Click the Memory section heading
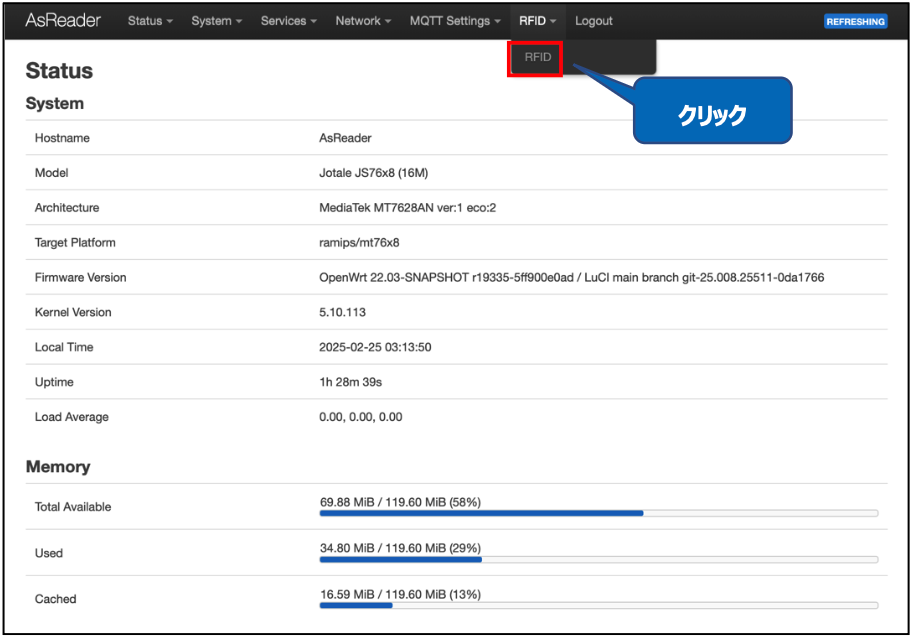Viewport: 913px width, 638px height. click(58, 467)
